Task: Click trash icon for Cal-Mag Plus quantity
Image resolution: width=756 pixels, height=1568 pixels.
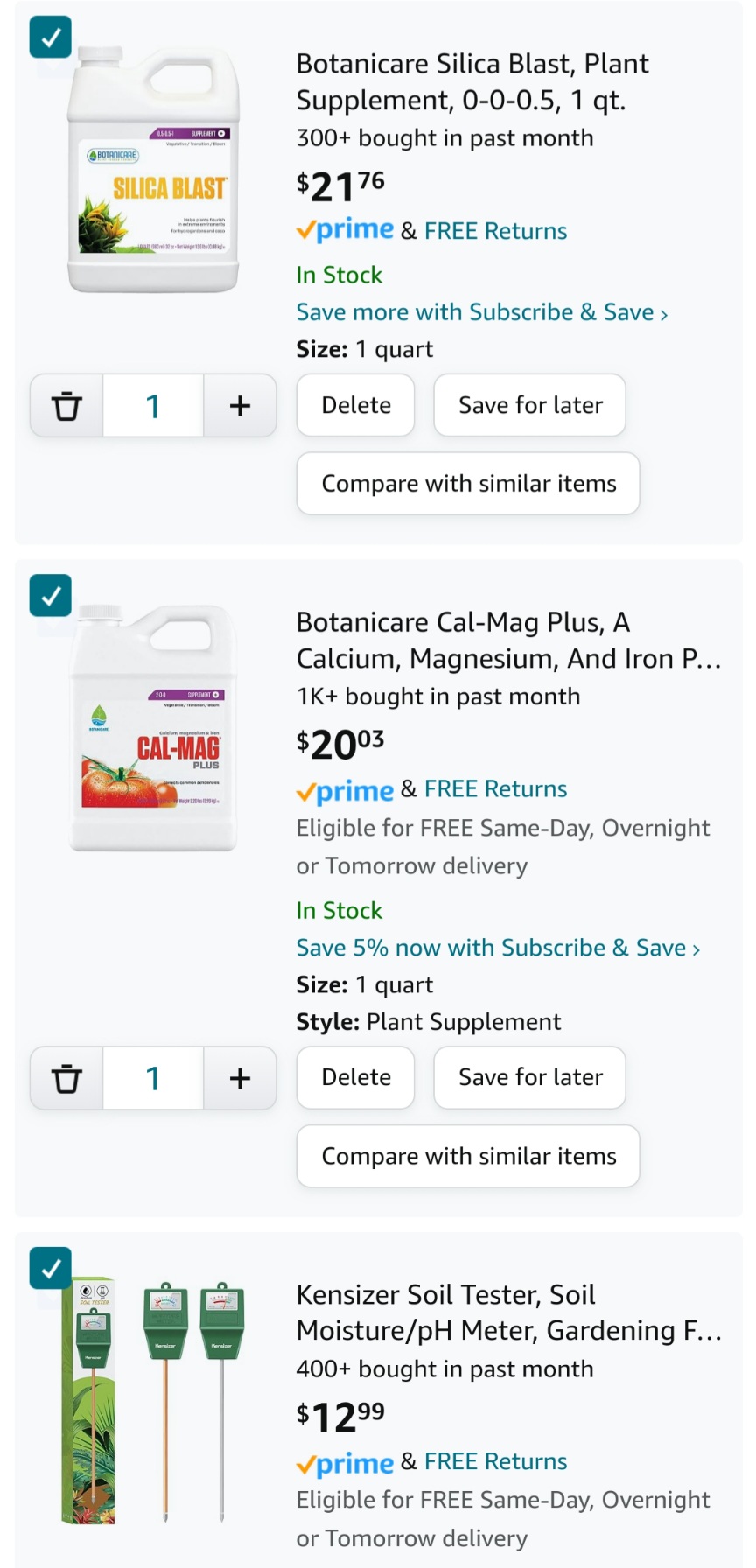Action: [66, 1078]
